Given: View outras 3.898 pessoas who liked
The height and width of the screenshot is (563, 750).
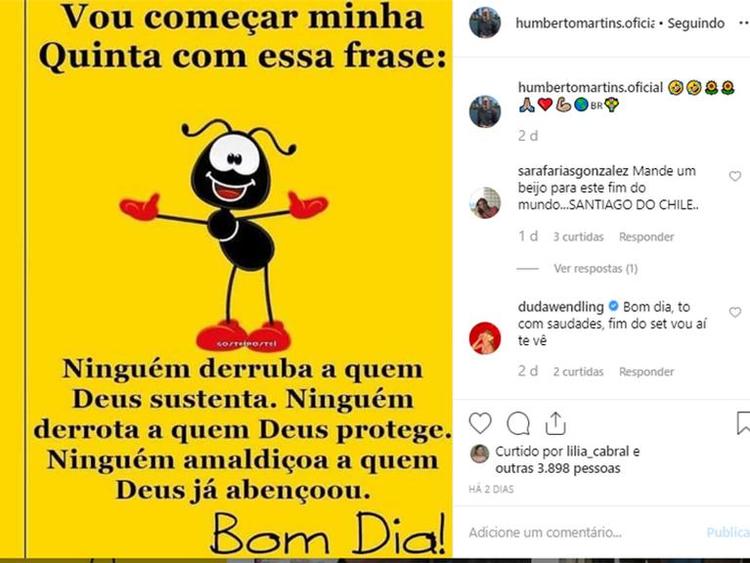Looking at the screenshot, I should click(x=558, y=468).
